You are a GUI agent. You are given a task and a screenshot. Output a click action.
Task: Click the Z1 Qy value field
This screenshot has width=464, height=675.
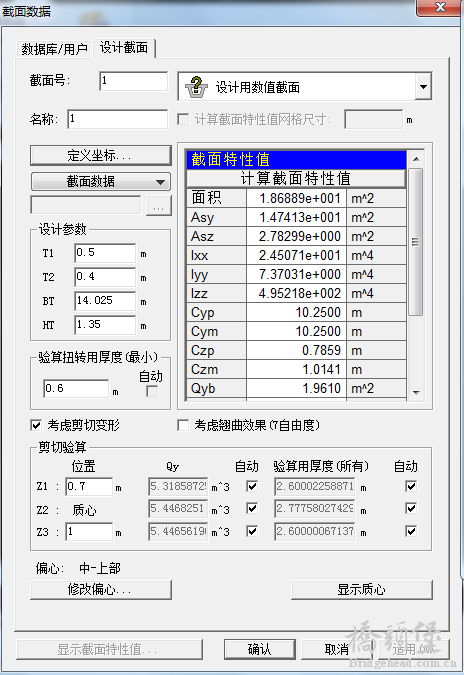[178, 486]
